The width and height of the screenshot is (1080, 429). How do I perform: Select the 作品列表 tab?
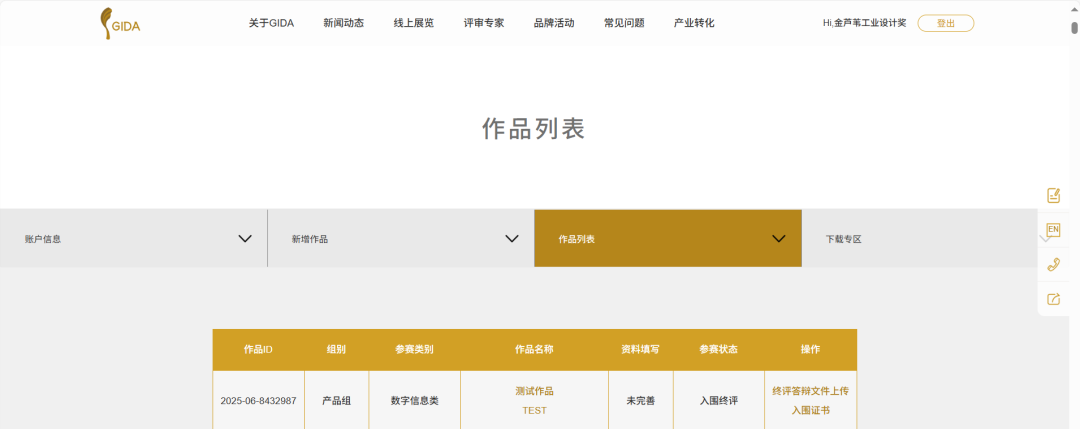point(668,238)
